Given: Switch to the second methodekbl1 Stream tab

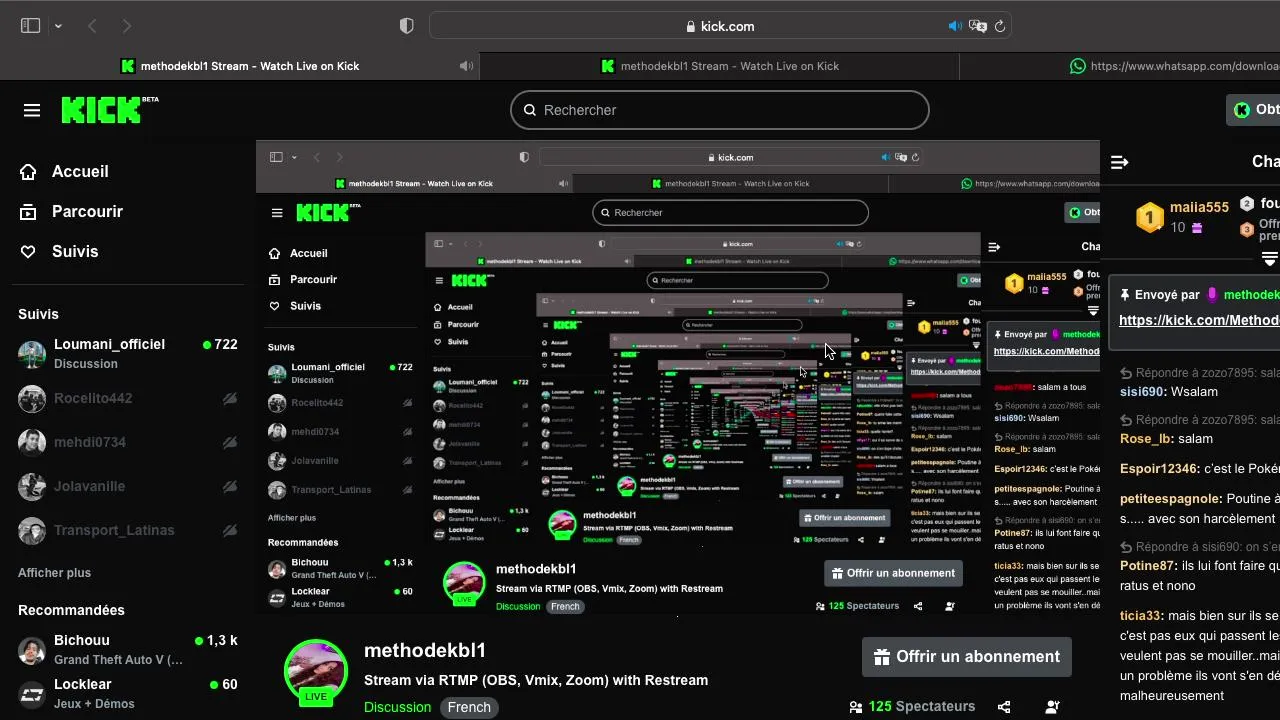Looking at the screenshot, I should click(x=720, y=66).
